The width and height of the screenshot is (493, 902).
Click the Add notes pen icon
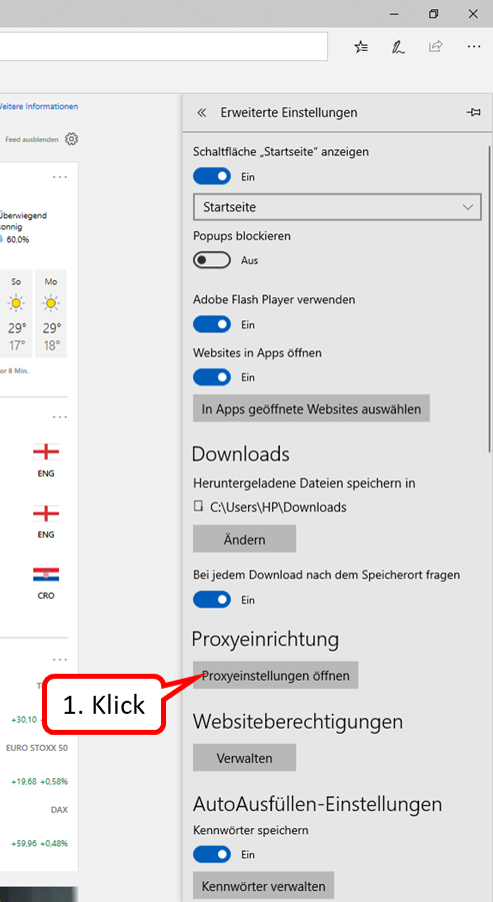click(x=398, y=47)
